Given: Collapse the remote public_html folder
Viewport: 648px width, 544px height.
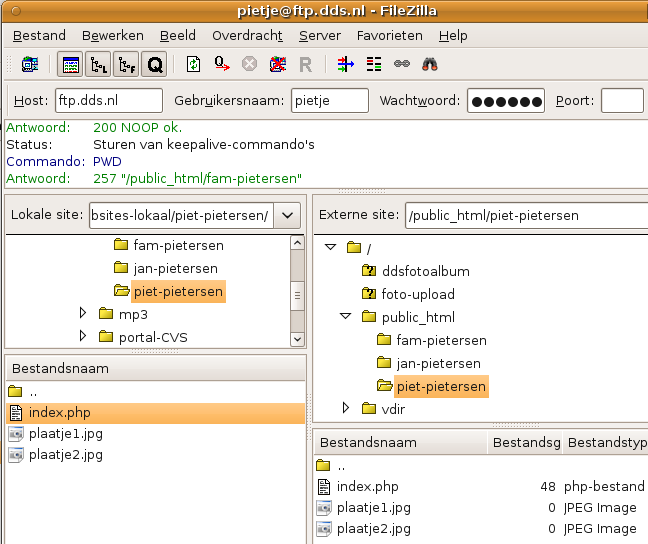Looking at the screenshot, I should tap(345, 316).
